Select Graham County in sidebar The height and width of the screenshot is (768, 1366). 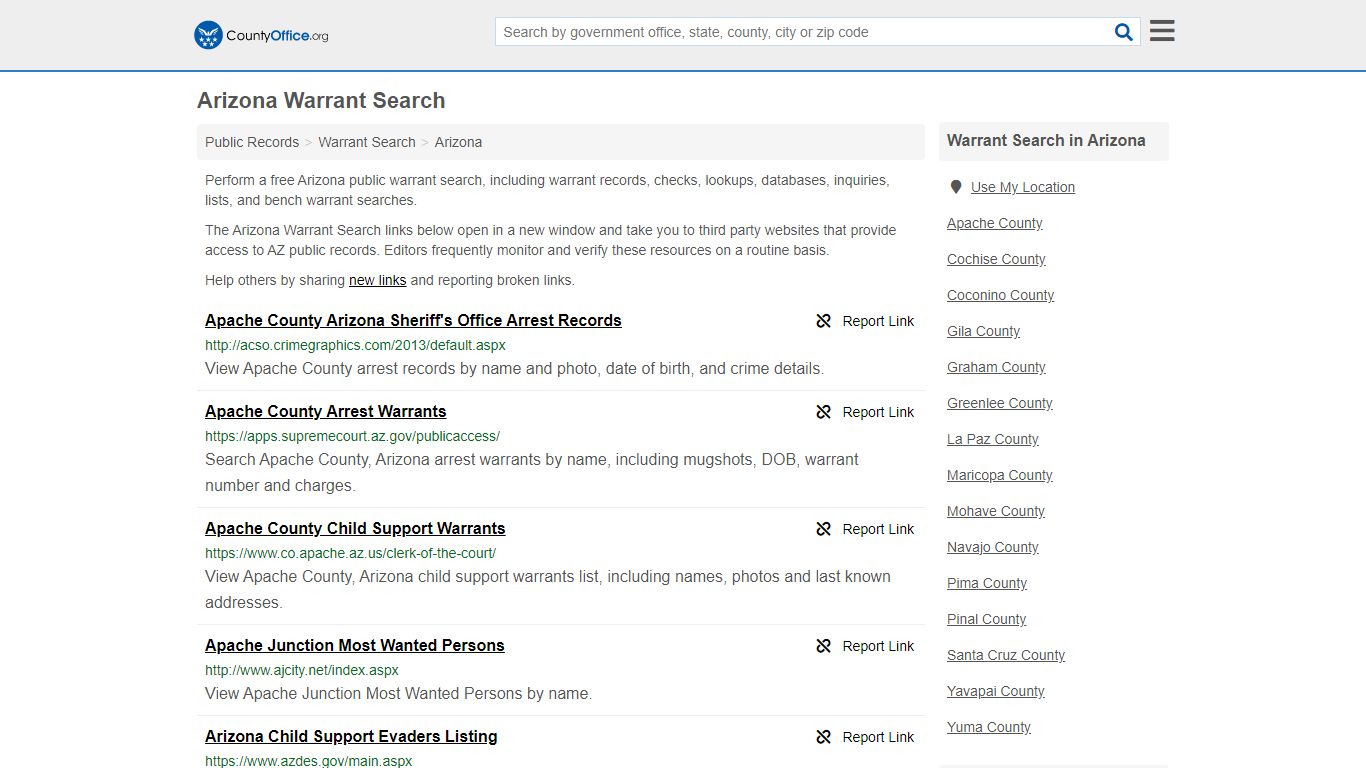click(996, 367)
